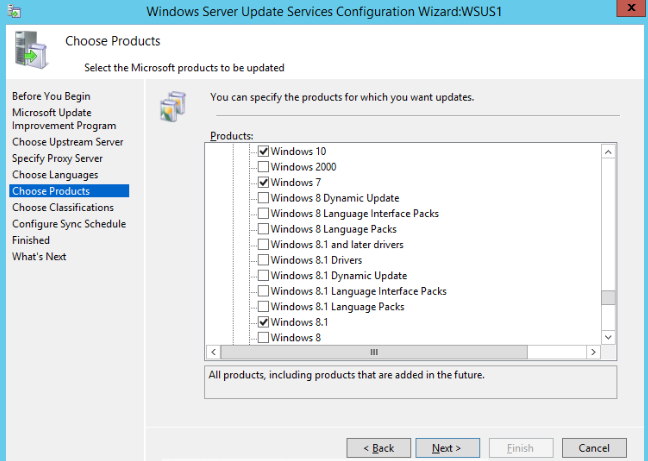Click the products icon beside the description
The image size is (648, 461).
pyautogui.click(x=173, y=106)
